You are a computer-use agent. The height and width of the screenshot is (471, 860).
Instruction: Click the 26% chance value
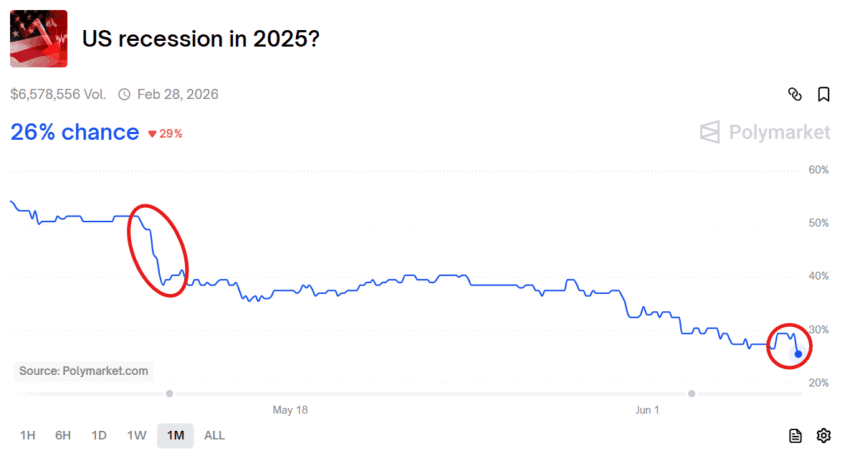click(74, 132)
